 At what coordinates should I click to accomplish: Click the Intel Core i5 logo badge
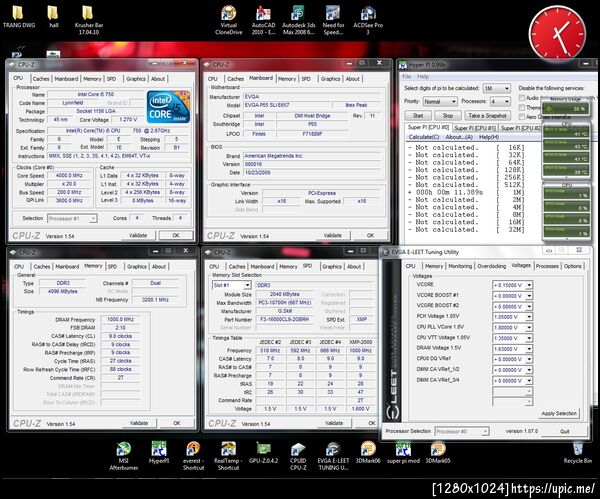click(x=168, y=106)
